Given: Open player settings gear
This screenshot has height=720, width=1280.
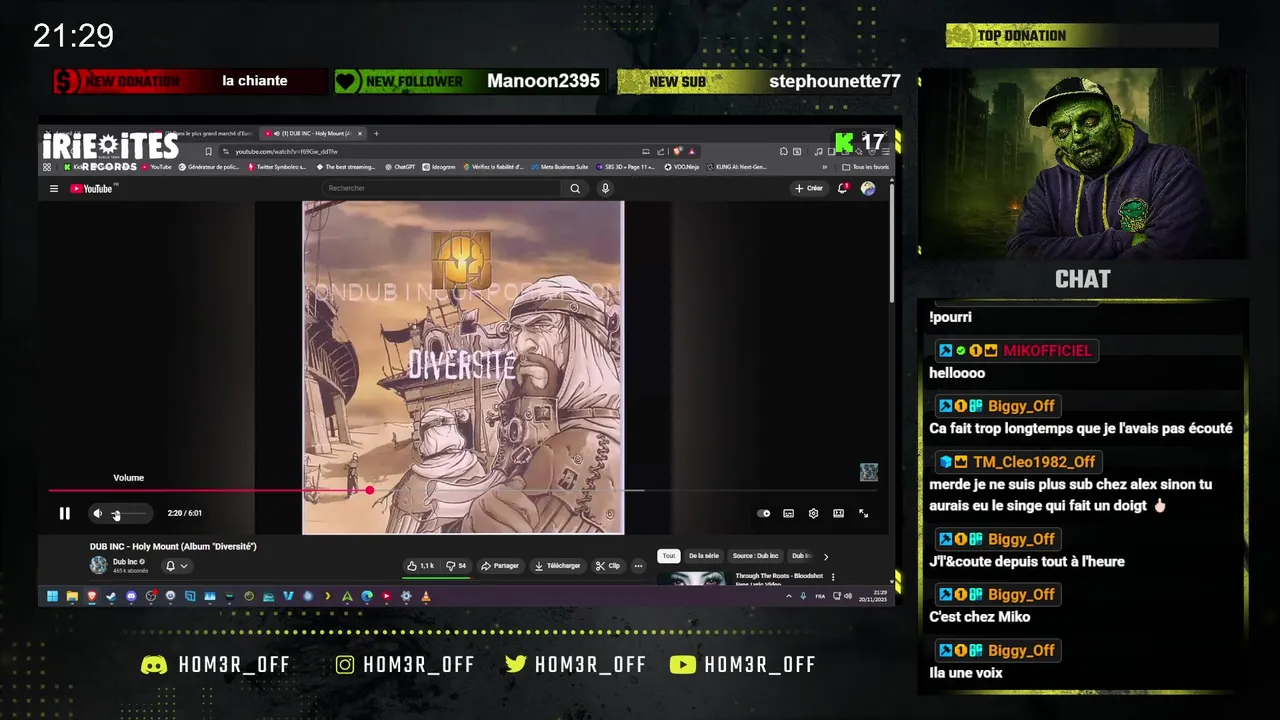Looking at the screenshot, I should (813, 513).
